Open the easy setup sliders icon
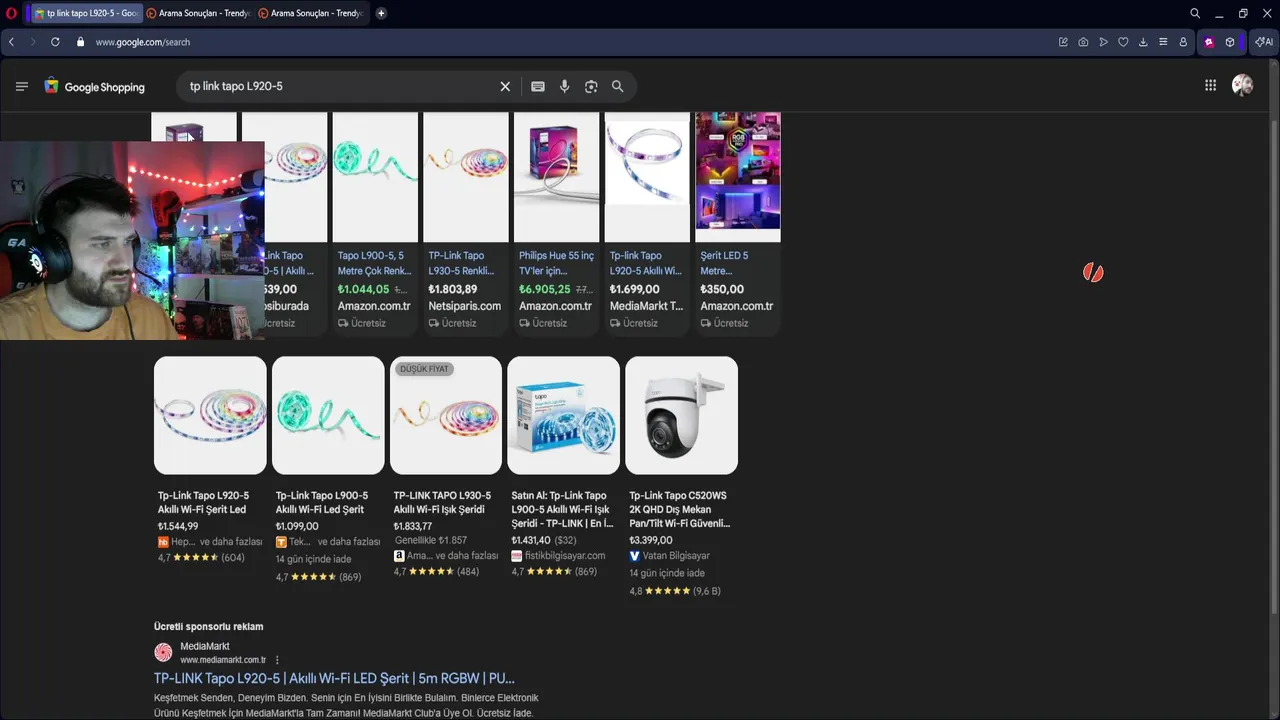 (1163, 42)
